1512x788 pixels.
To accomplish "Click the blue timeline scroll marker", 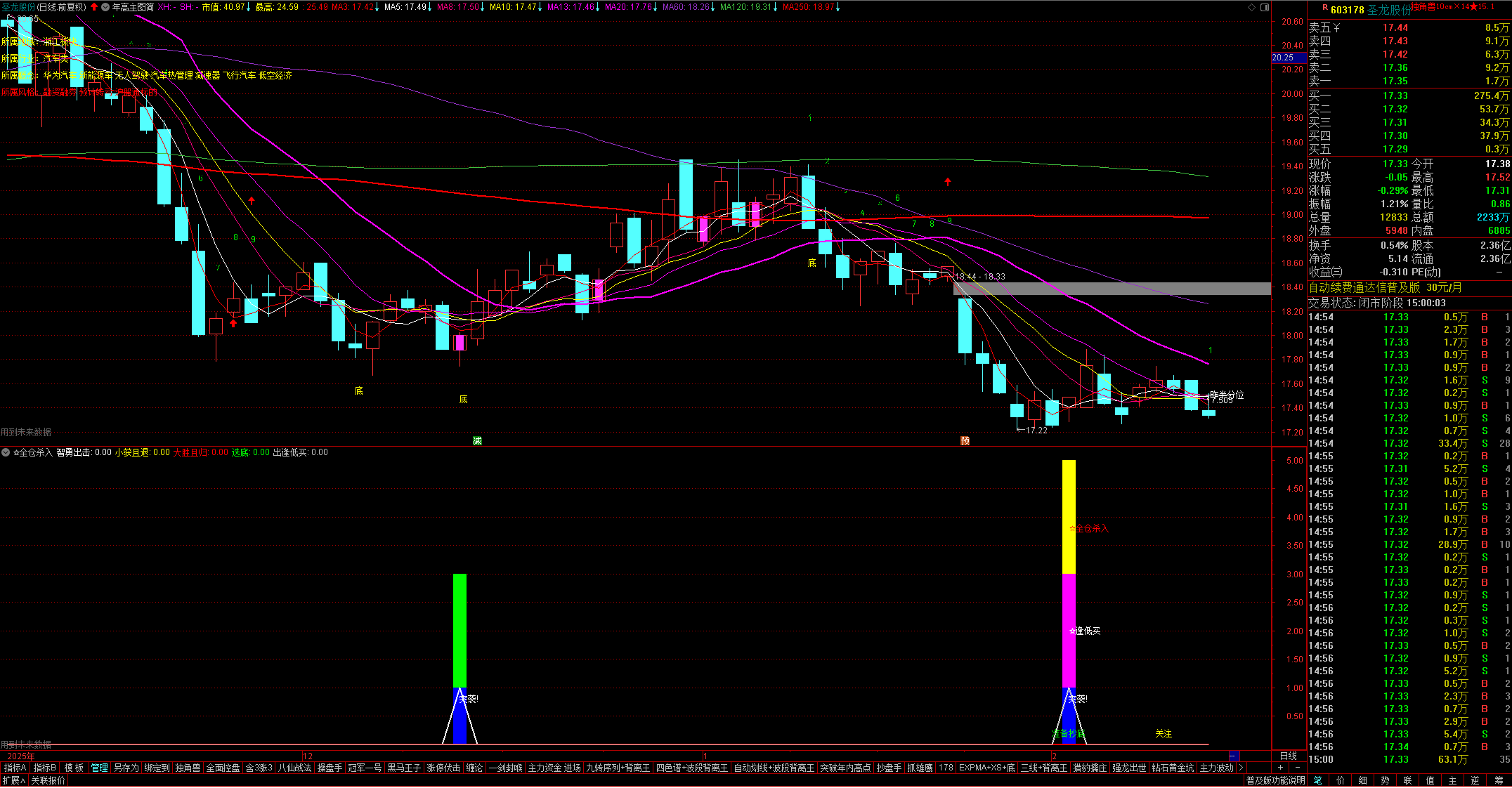I will [1233, 756].
